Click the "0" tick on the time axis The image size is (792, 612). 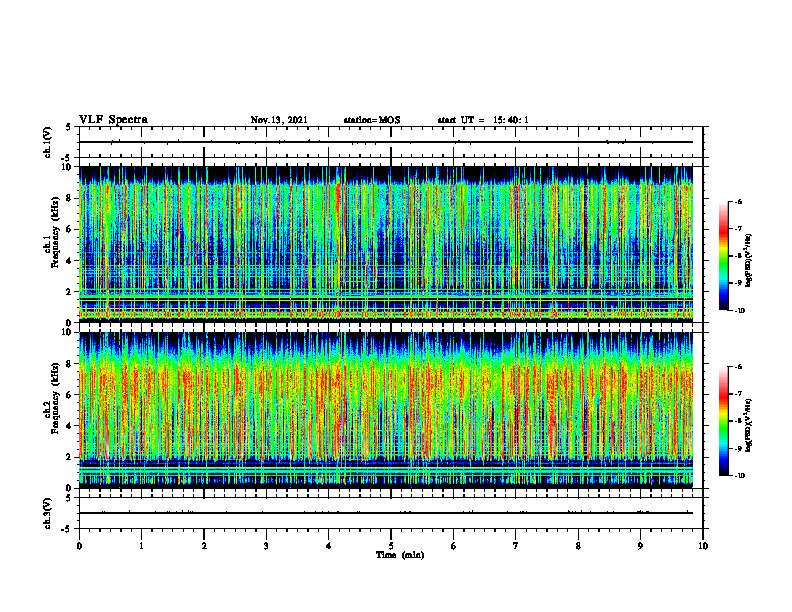79,546
